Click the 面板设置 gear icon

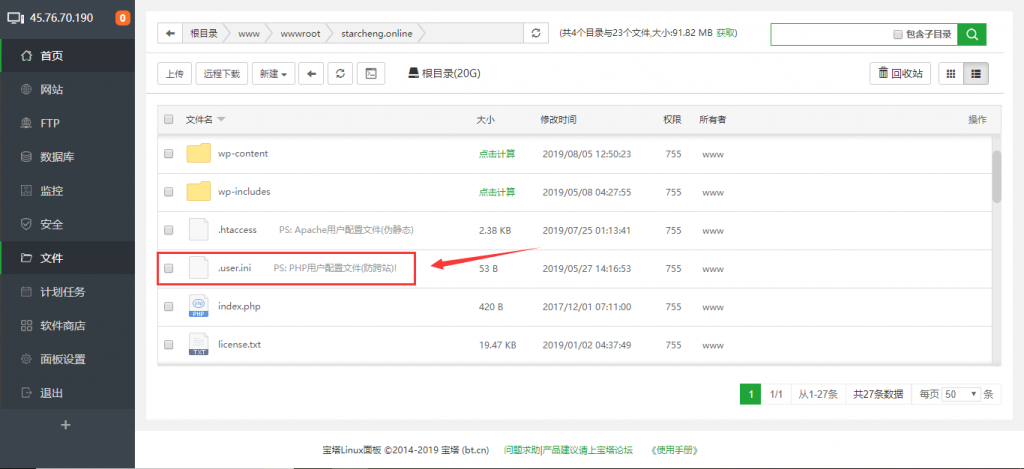click(26, 359)
